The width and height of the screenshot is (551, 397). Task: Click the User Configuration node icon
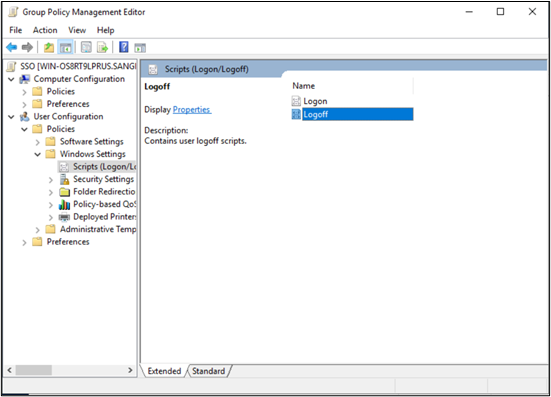point(25,117)
